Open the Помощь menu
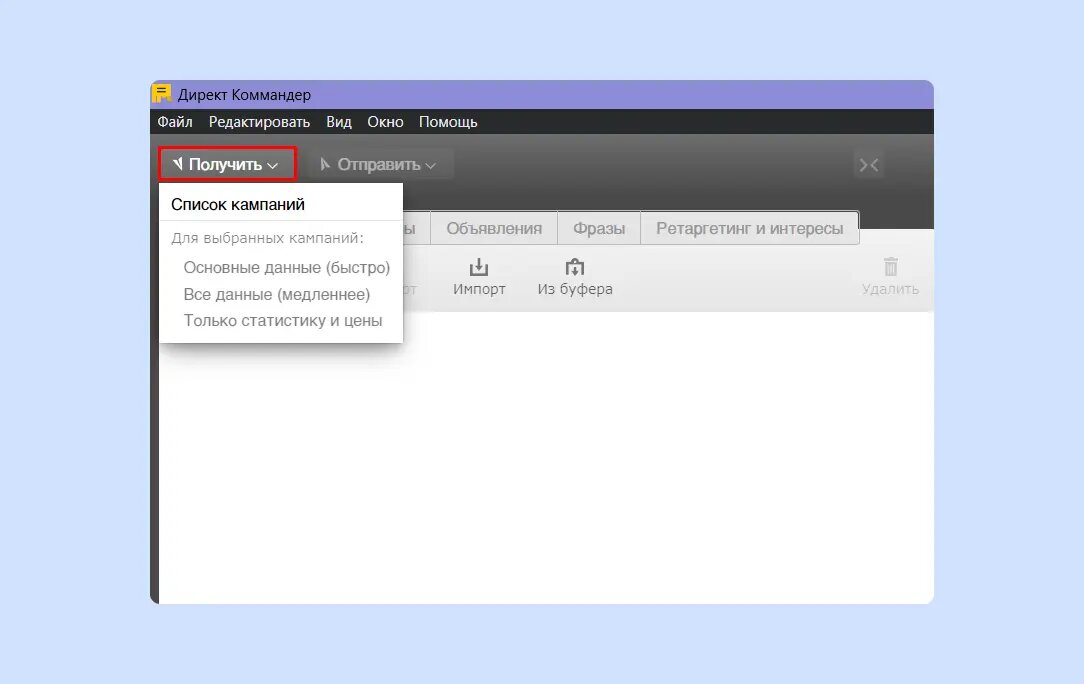Image resolution: width=1084 pixels, height=684 pixels. pyautogui.click(x=448, y=122)
